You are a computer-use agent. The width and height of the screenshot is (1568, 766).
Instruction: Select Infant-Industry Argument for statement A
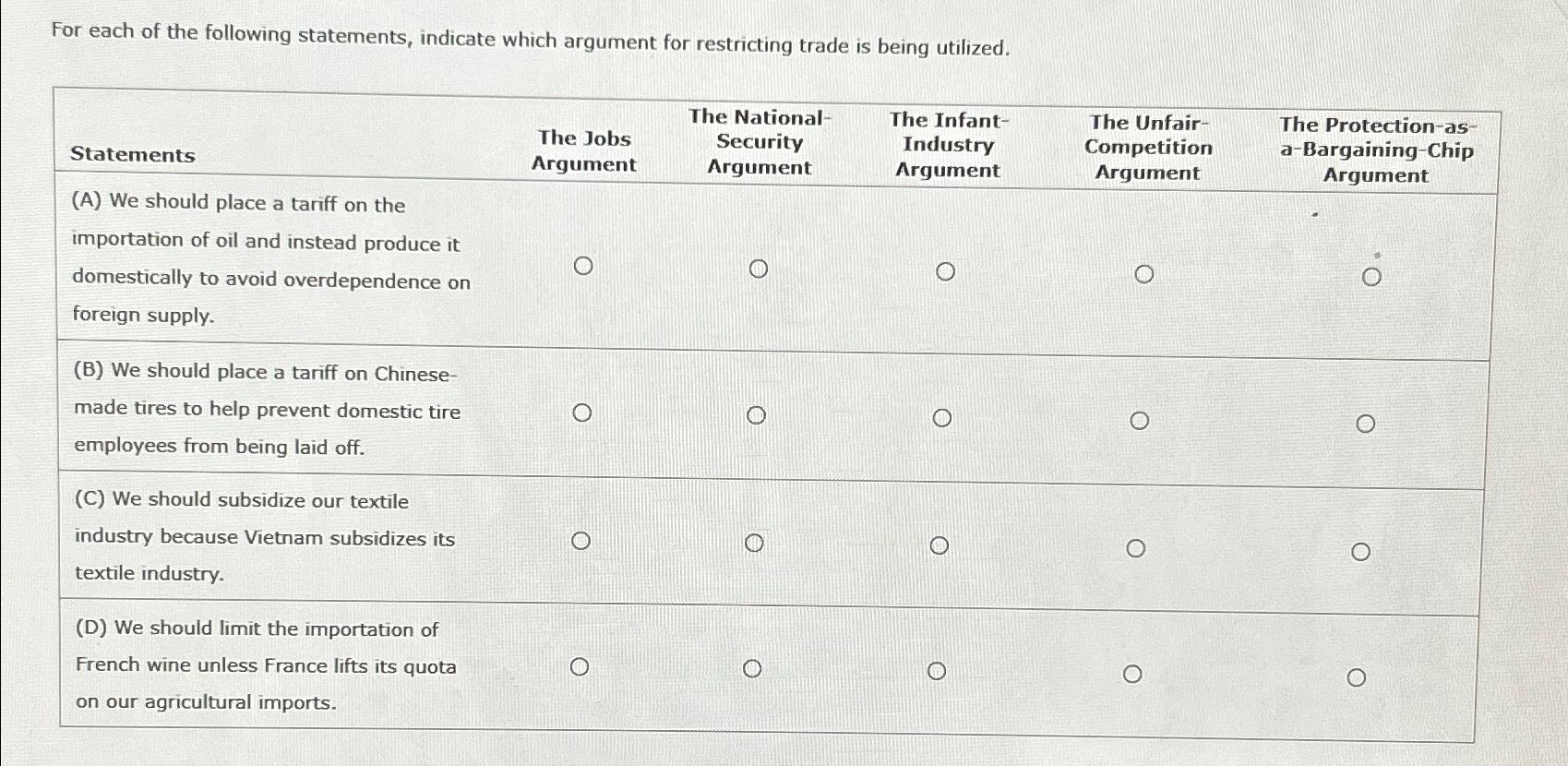945,271
